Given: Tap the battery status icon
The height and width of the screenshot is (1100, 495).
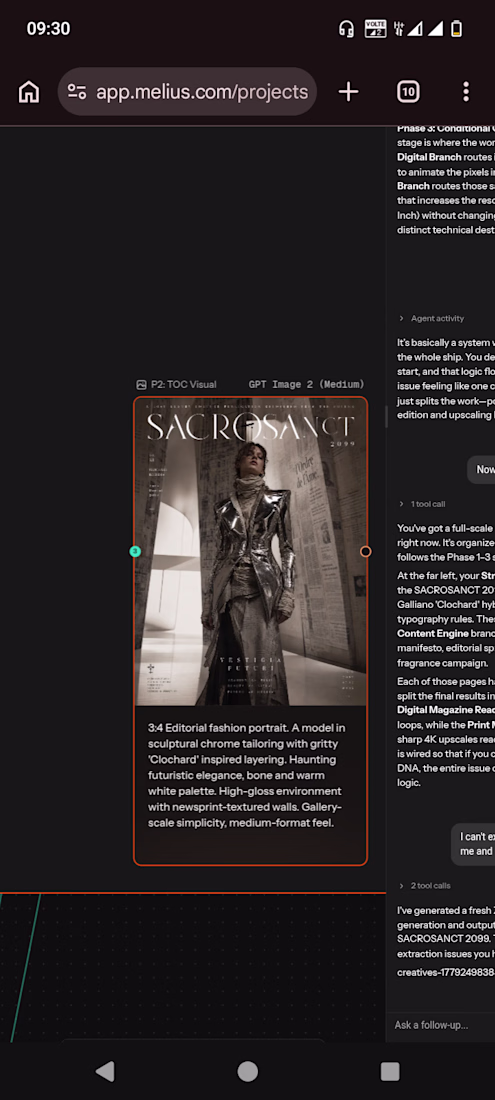Looking at the screenshot, I should coord(456,29).
